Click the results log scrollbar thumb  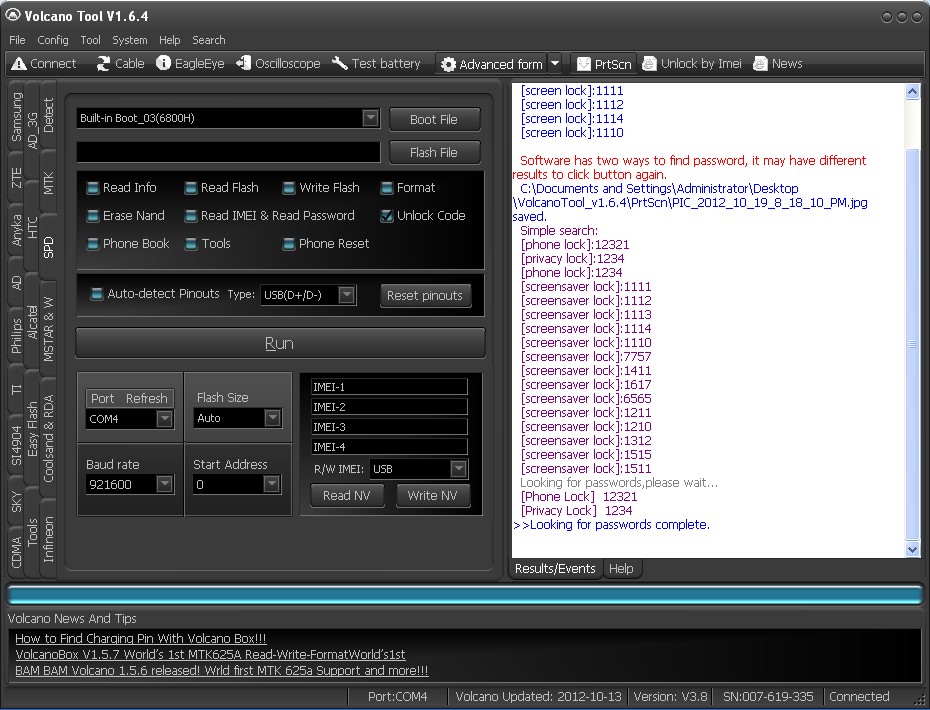click(x=913, y=344)
